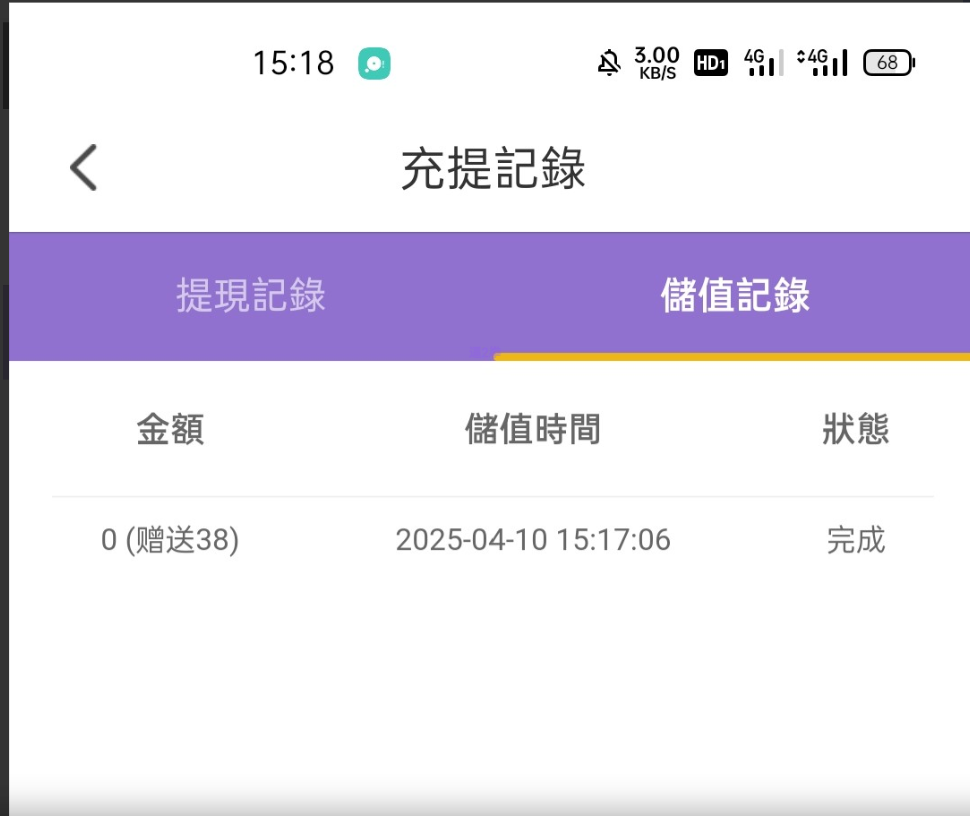Click the 儲值時間 column header

point(533,429)
